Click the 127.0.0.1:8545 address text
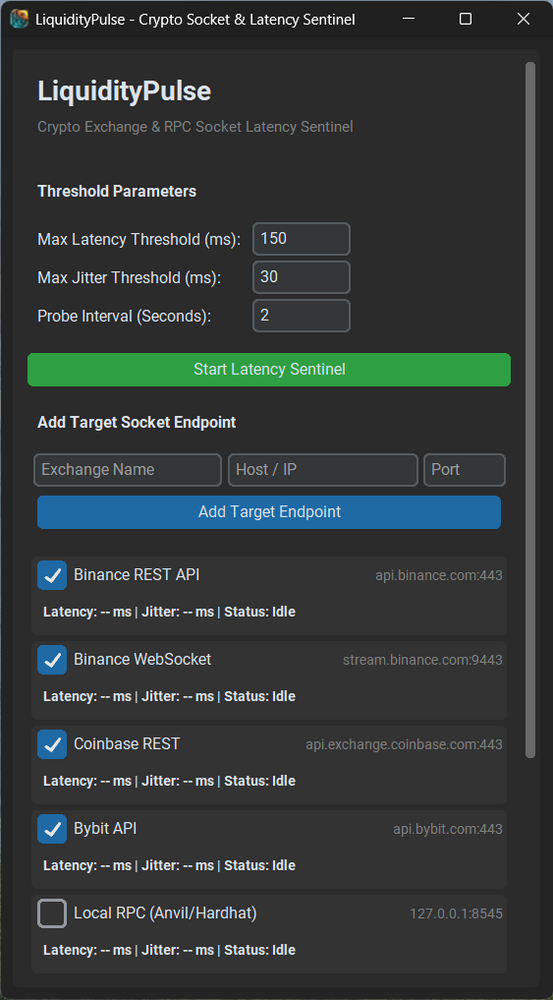 [456, 914]
